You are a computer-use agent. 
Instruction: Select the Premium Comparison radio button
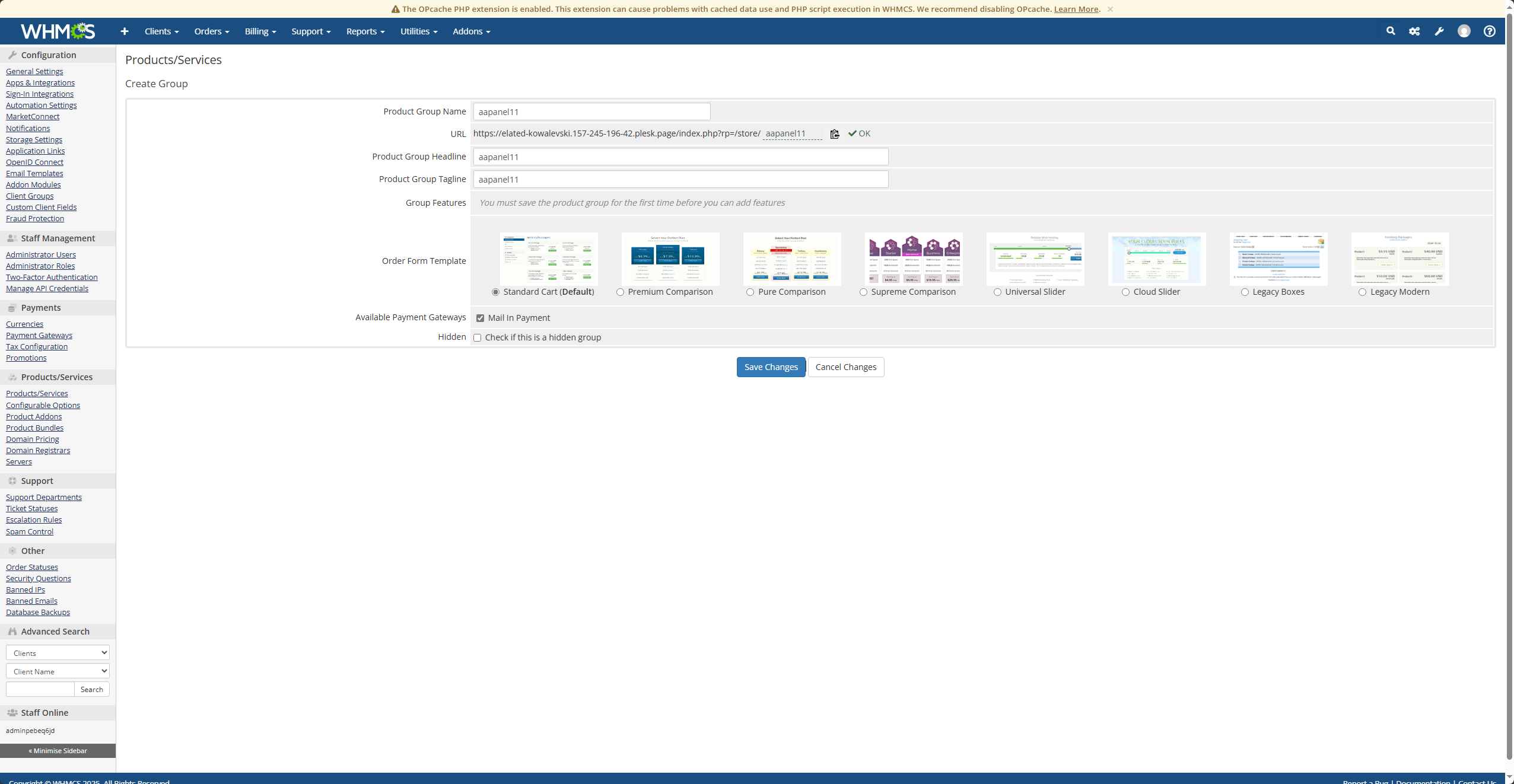[x=620, y=292]
